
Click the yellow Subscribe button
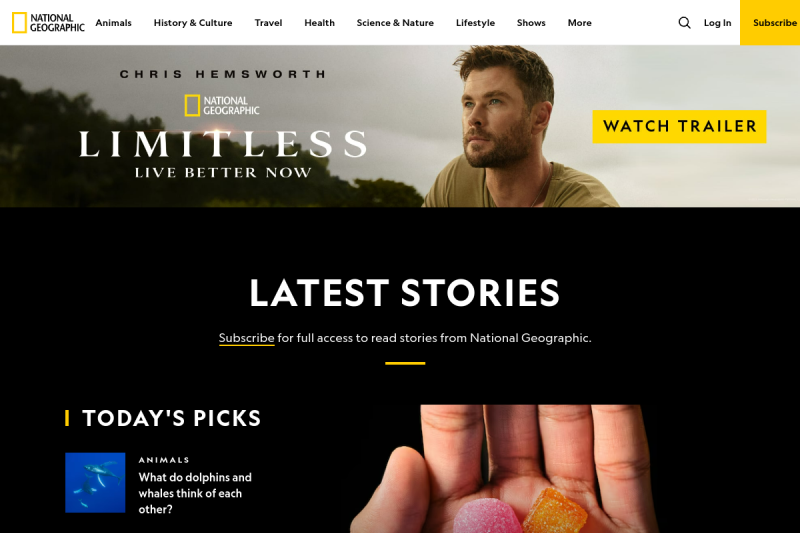(x=770, y=22)
